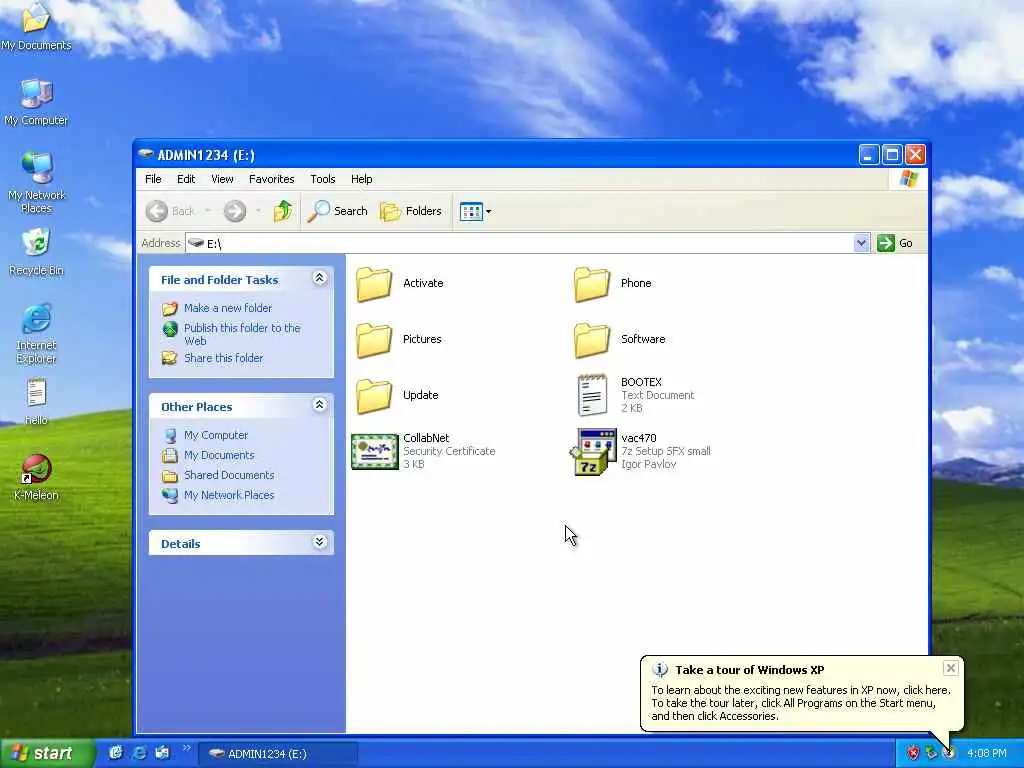Go to My Computer in Other Places
The width and height of the screenshot is (1024, 768).
point(216,436)
